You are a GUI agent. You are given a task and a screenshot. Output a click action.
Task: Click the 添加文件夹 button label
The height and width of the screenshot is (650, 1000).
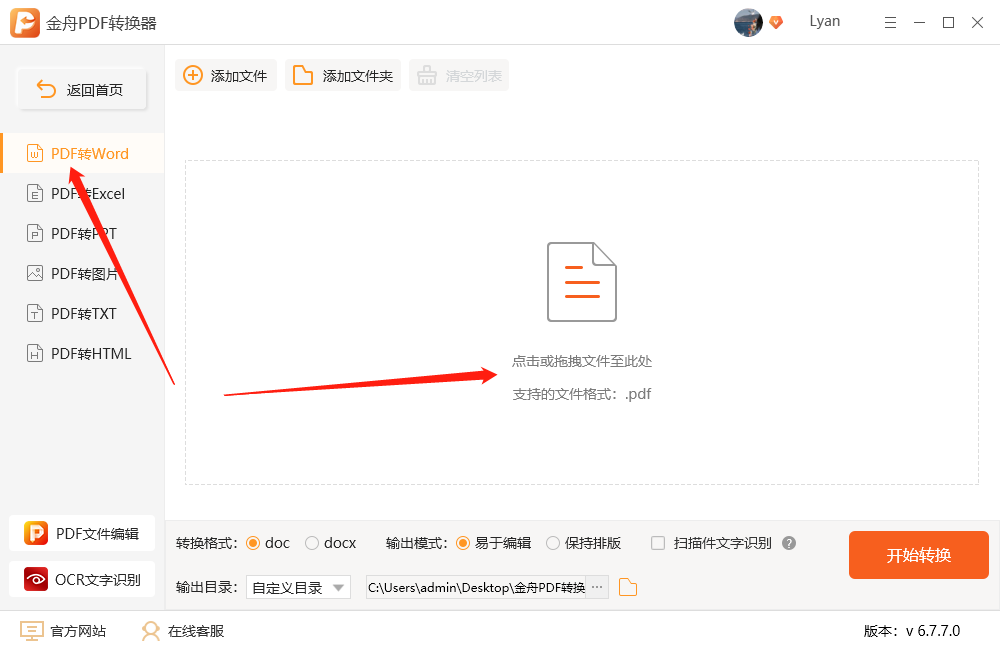click(357, 76)
